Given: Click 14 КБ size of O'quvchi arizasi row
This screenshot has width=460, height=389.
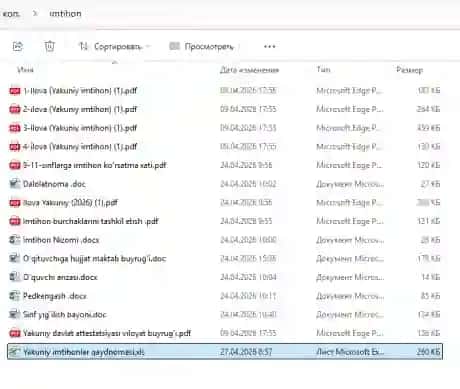Looking at the screenshot, I should [x=431, y=277].
